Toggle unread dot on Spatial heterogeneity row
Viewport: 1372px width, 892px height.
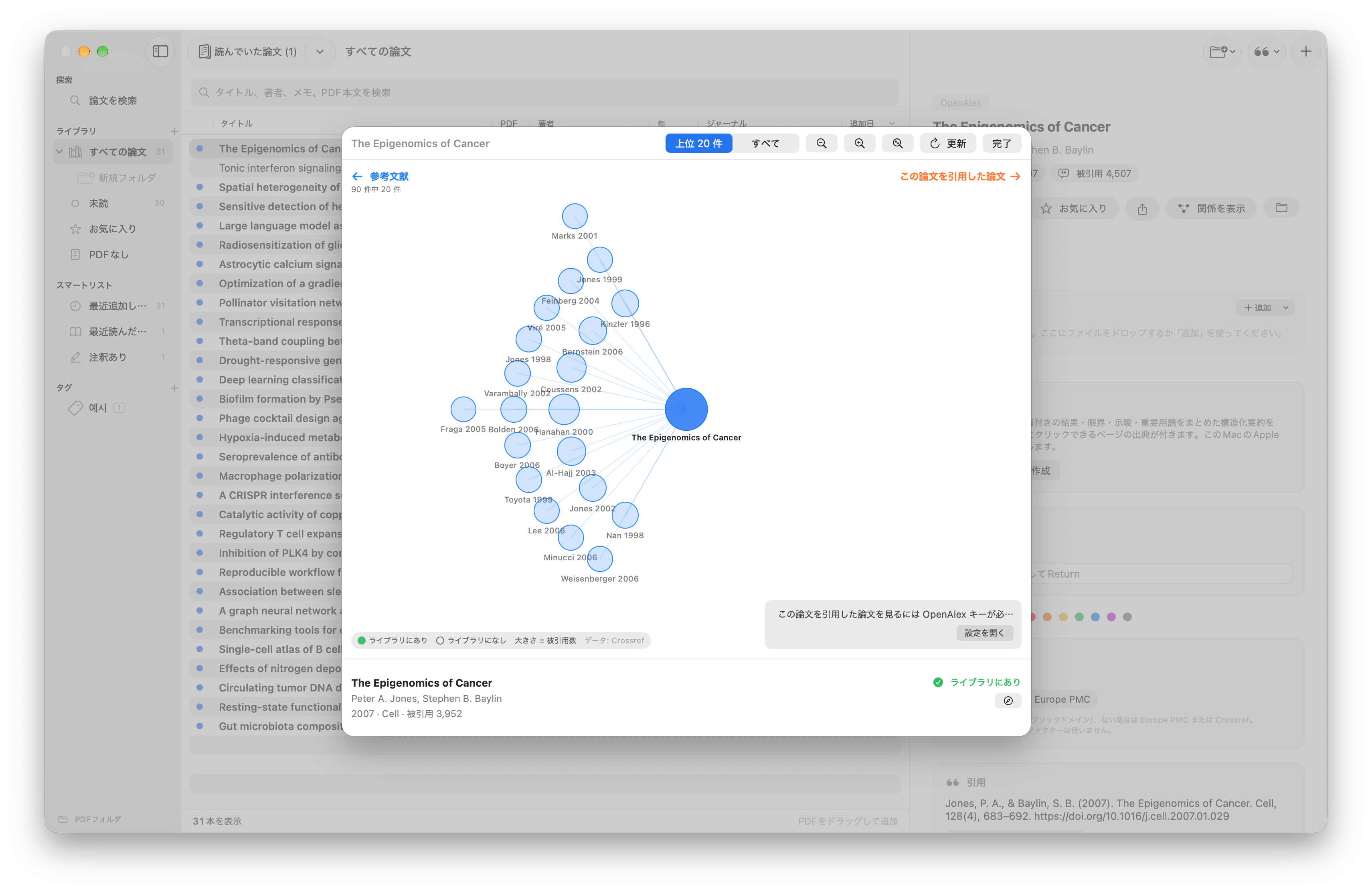click(x=199, y=187)
